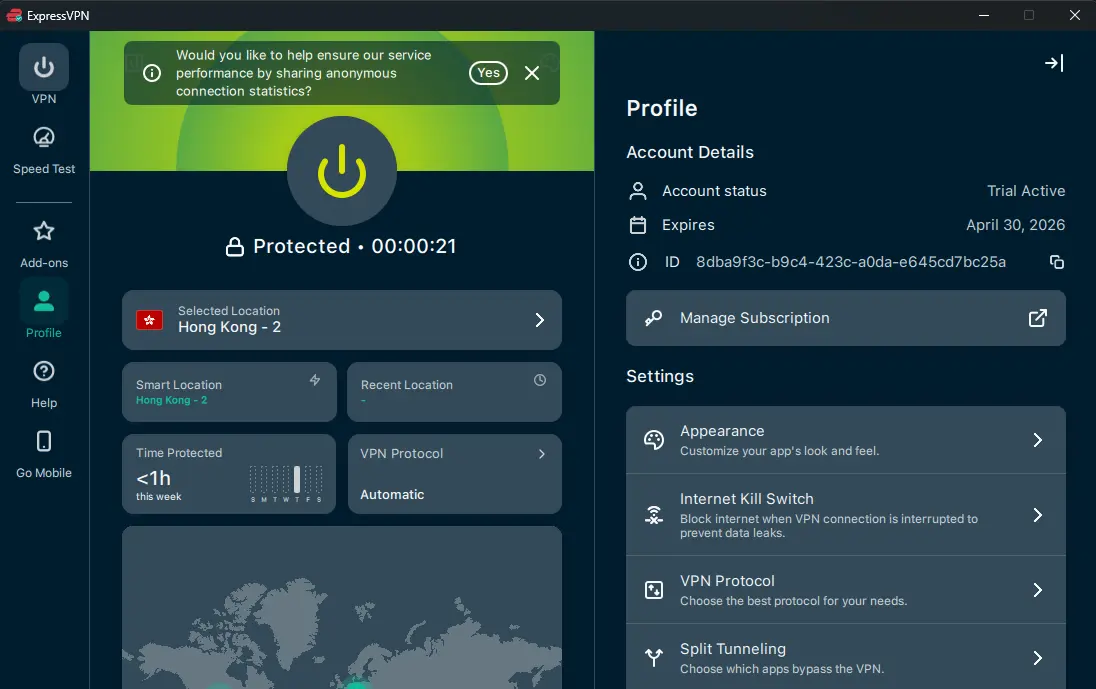The width and height of the screenshot is (1096, 689).
Task: Click the Settings heading
Action: tap(660, 376)
